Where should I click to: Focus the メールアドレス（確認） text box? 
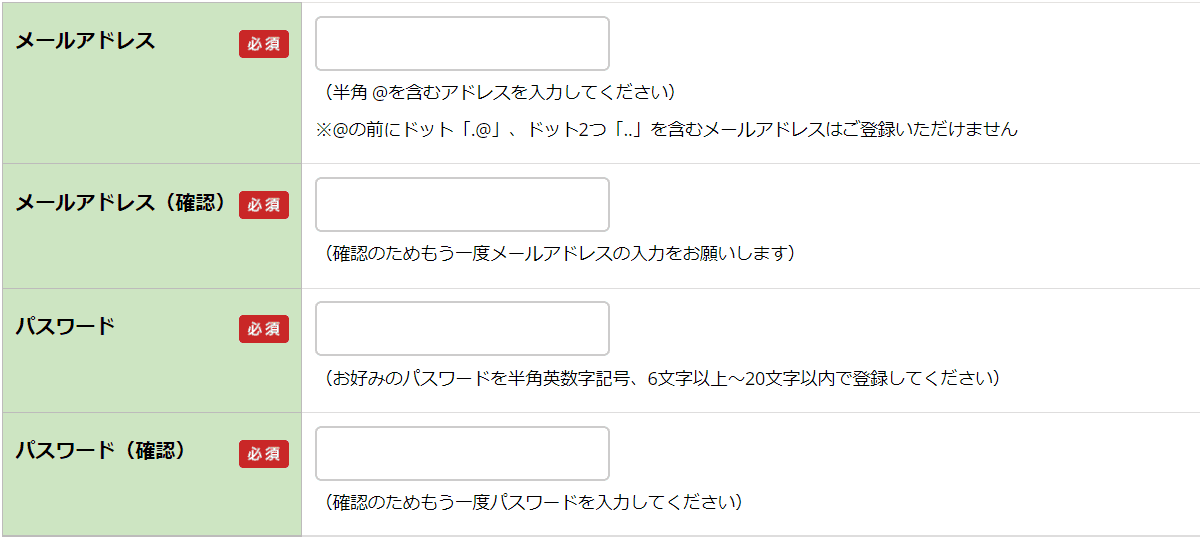[462, 205]
